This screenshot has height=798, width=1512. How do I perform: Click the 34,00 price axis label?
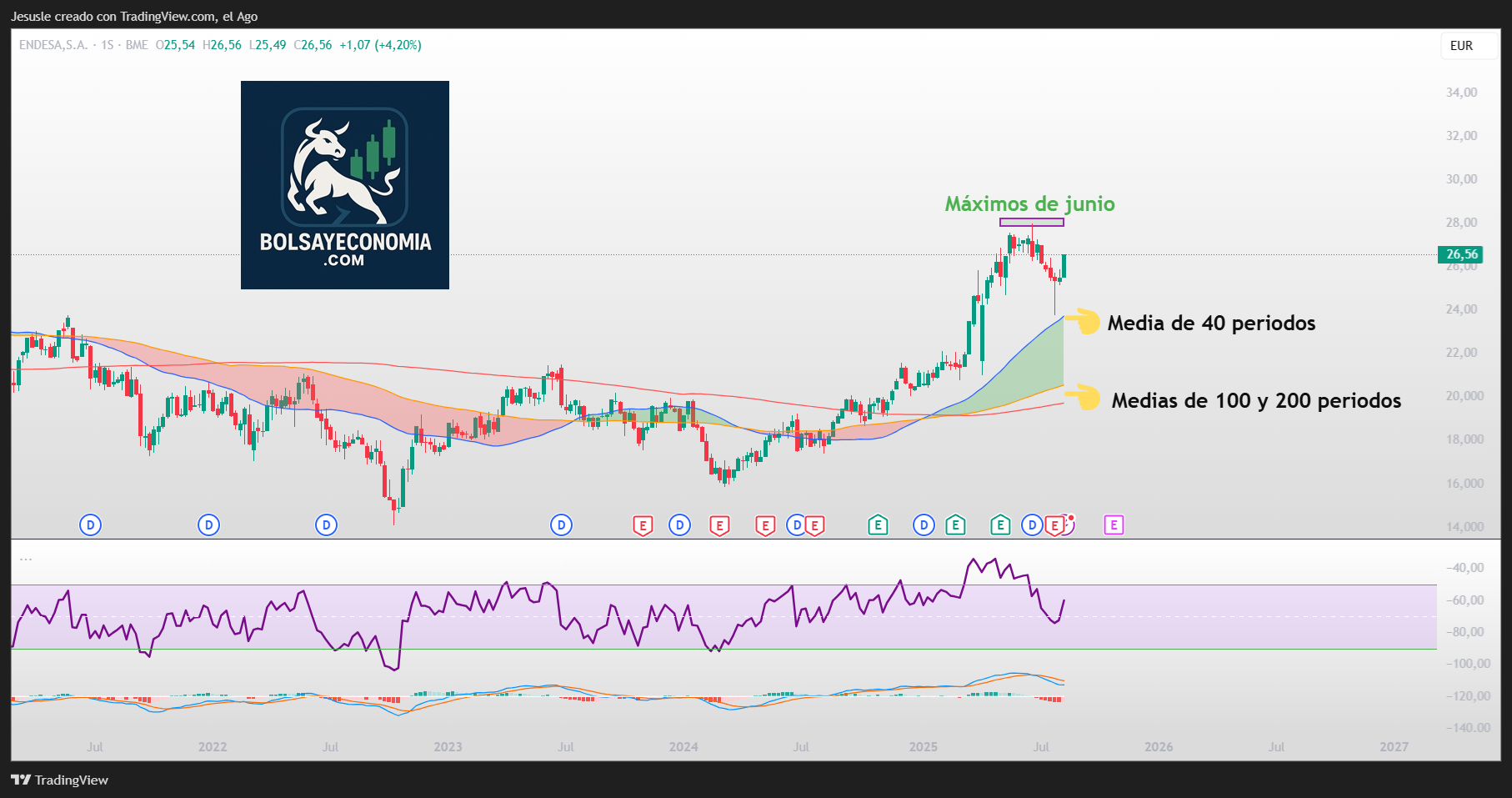coord(1461,93)
